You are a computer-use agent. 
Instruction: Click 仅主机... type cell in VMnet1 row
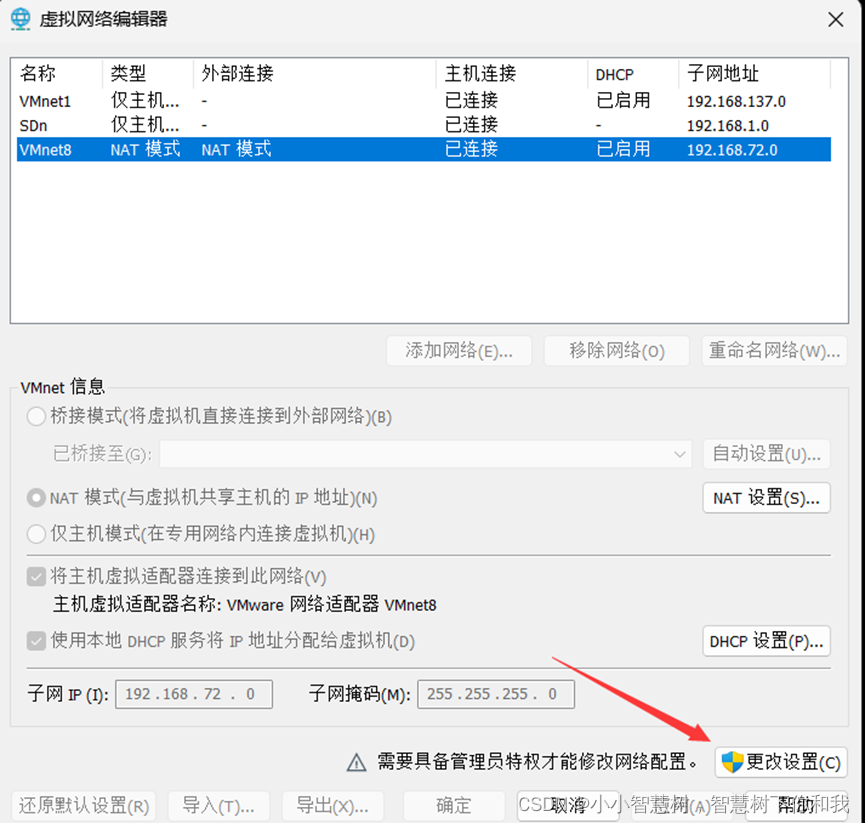tap(145, 101)
